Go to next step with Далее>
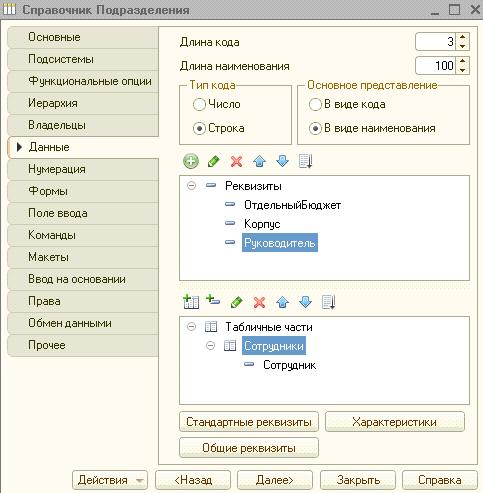The width and height of the screenshot is (483, 493). [x=275, y=480]
